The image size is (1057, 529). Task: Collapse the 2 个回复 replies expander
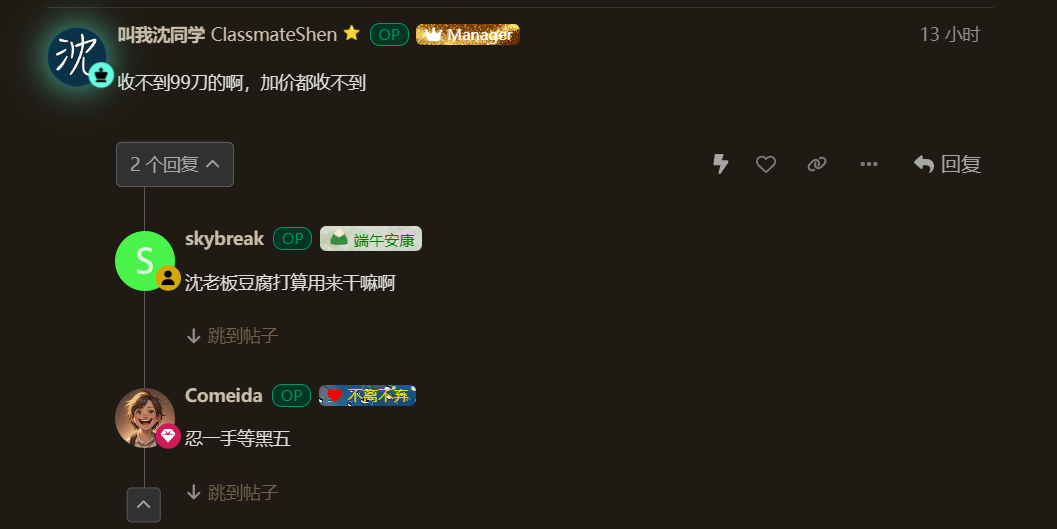[x=175, y=164]
